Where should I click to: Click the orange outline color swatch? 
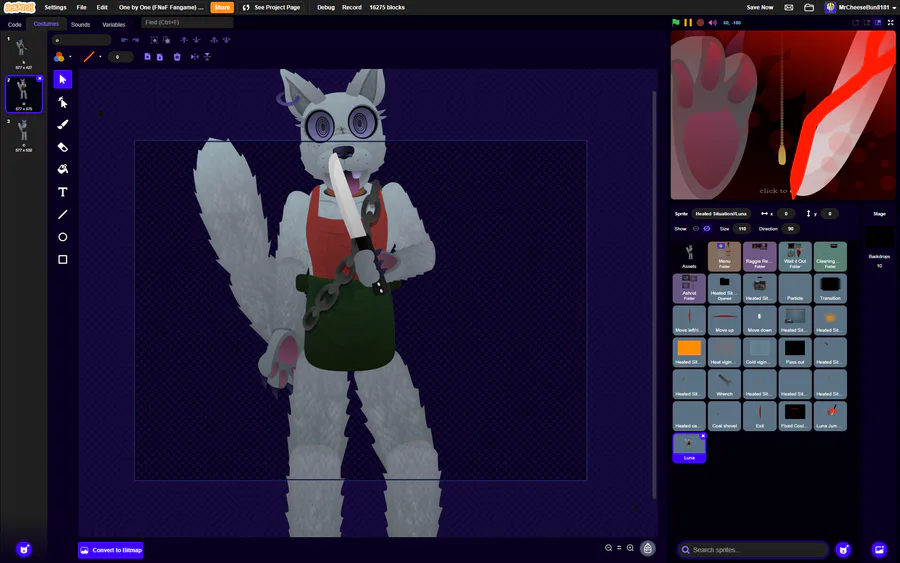tap(89, 57)
